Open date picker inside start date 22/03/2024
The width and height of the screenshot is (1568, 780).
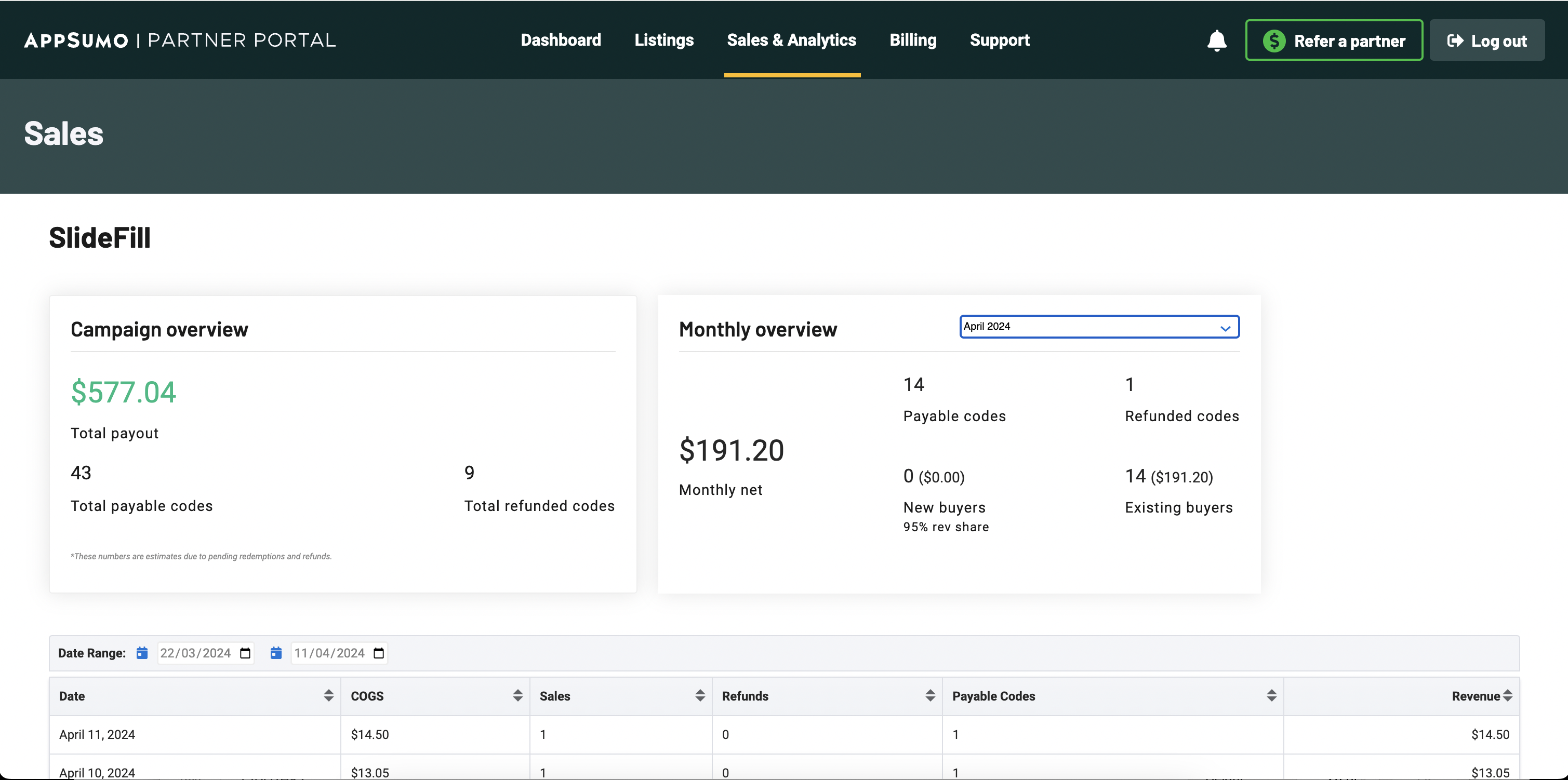245,653
